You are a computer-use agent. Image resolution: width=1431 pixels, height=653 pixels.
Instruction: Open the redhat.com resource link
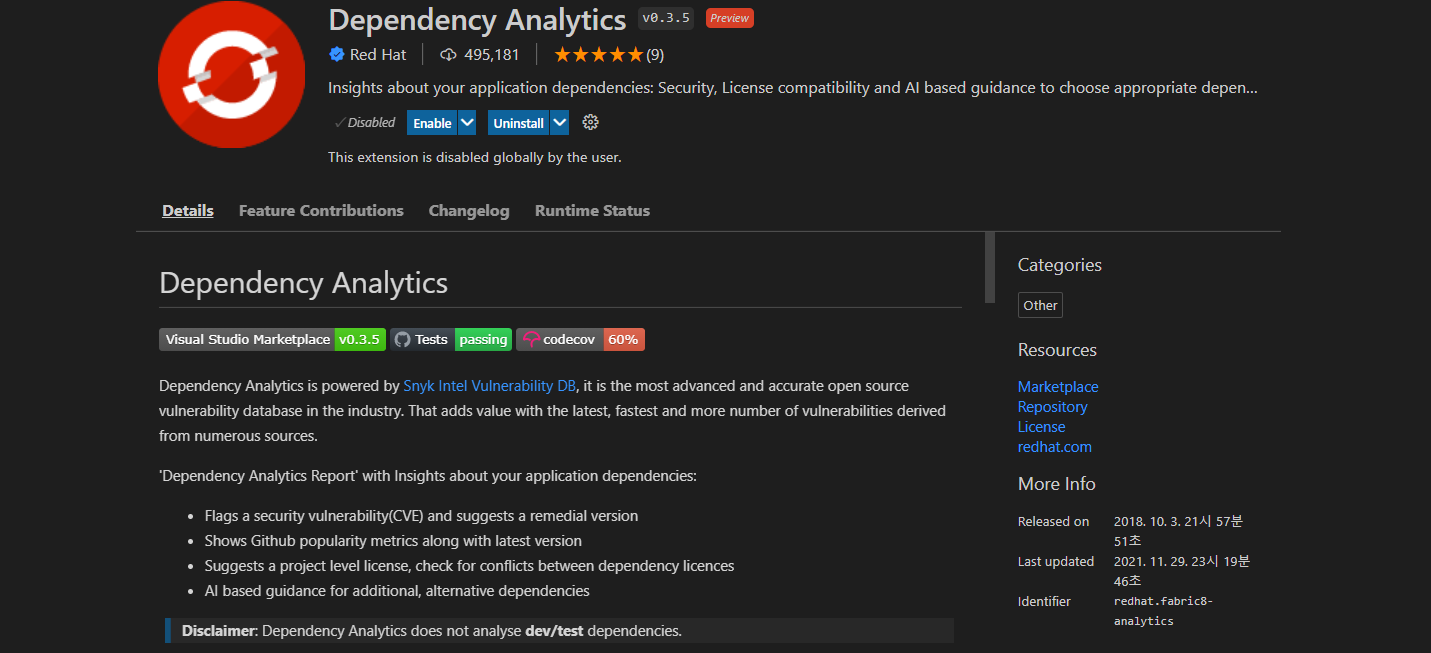tap(1055, 446)
